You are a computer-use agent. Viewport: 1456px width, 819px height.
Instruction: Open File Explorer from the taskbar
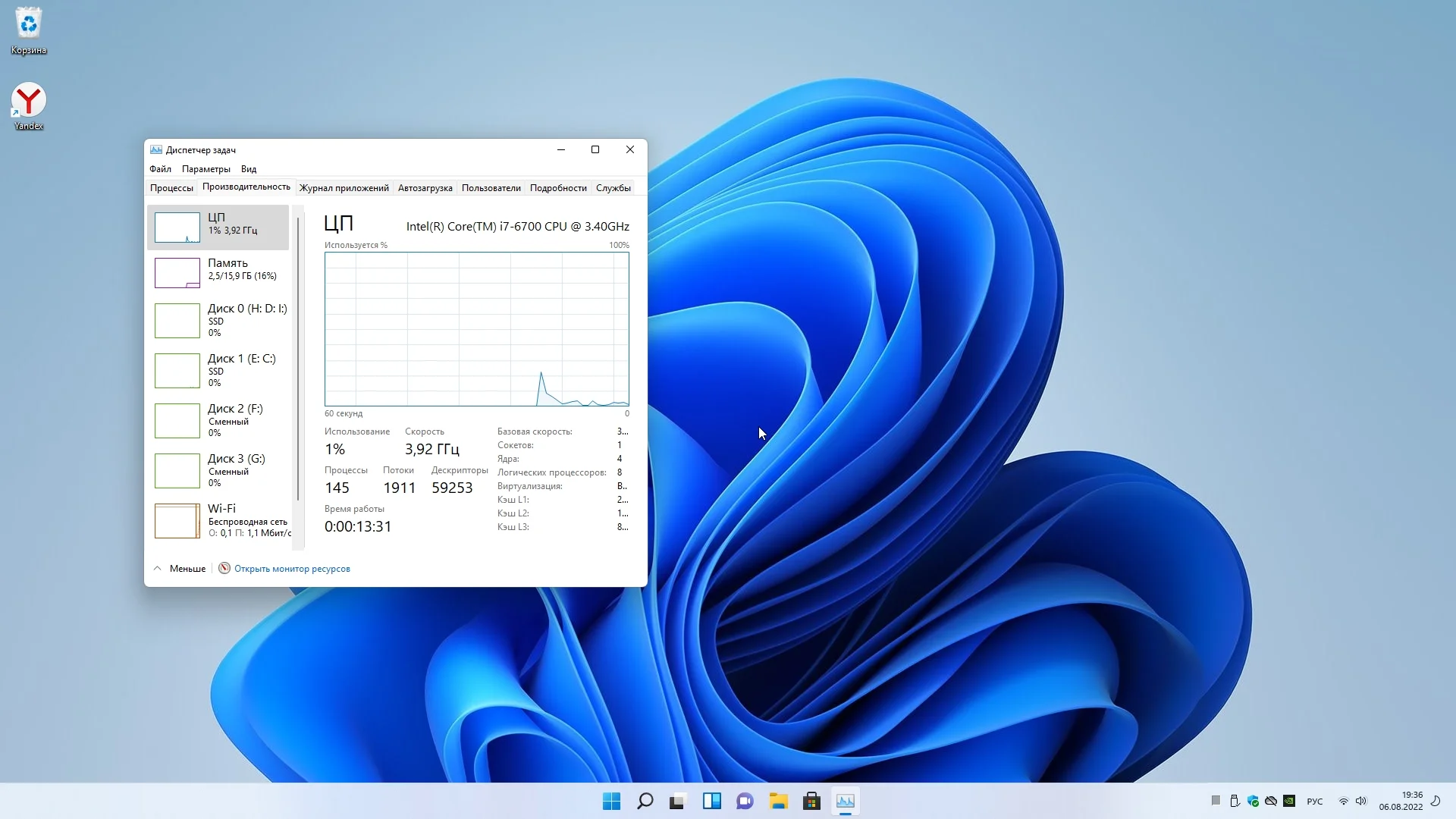click(x=778, y=801)
